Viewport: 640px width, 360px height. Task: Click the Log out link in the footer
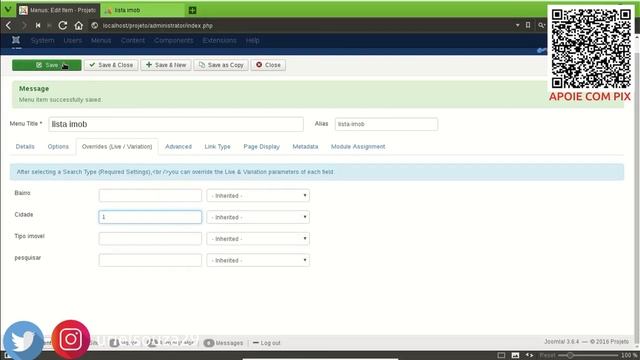[267, 343]
